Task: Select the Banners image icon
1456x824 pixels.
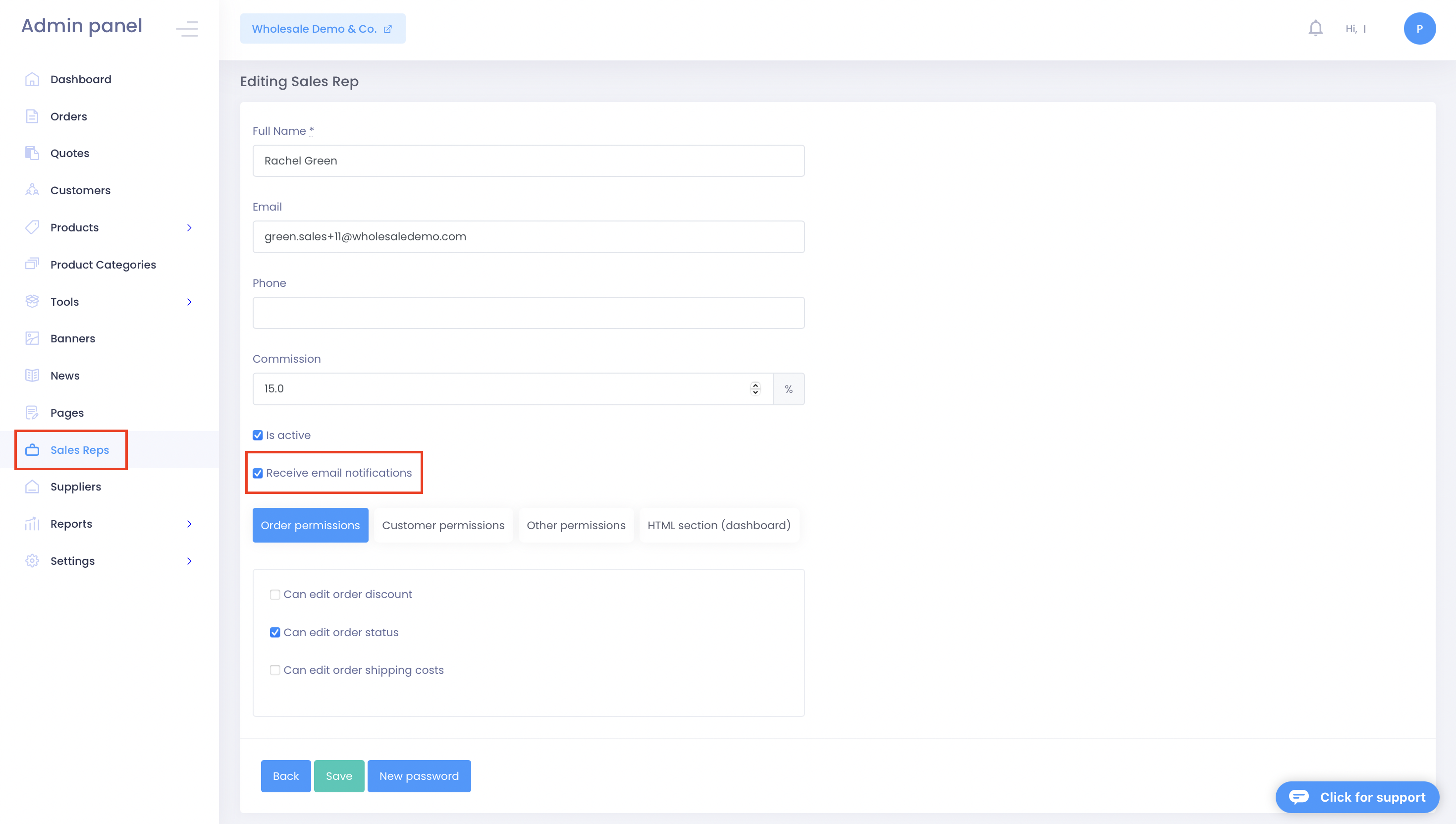Action: tap(32, 338)
